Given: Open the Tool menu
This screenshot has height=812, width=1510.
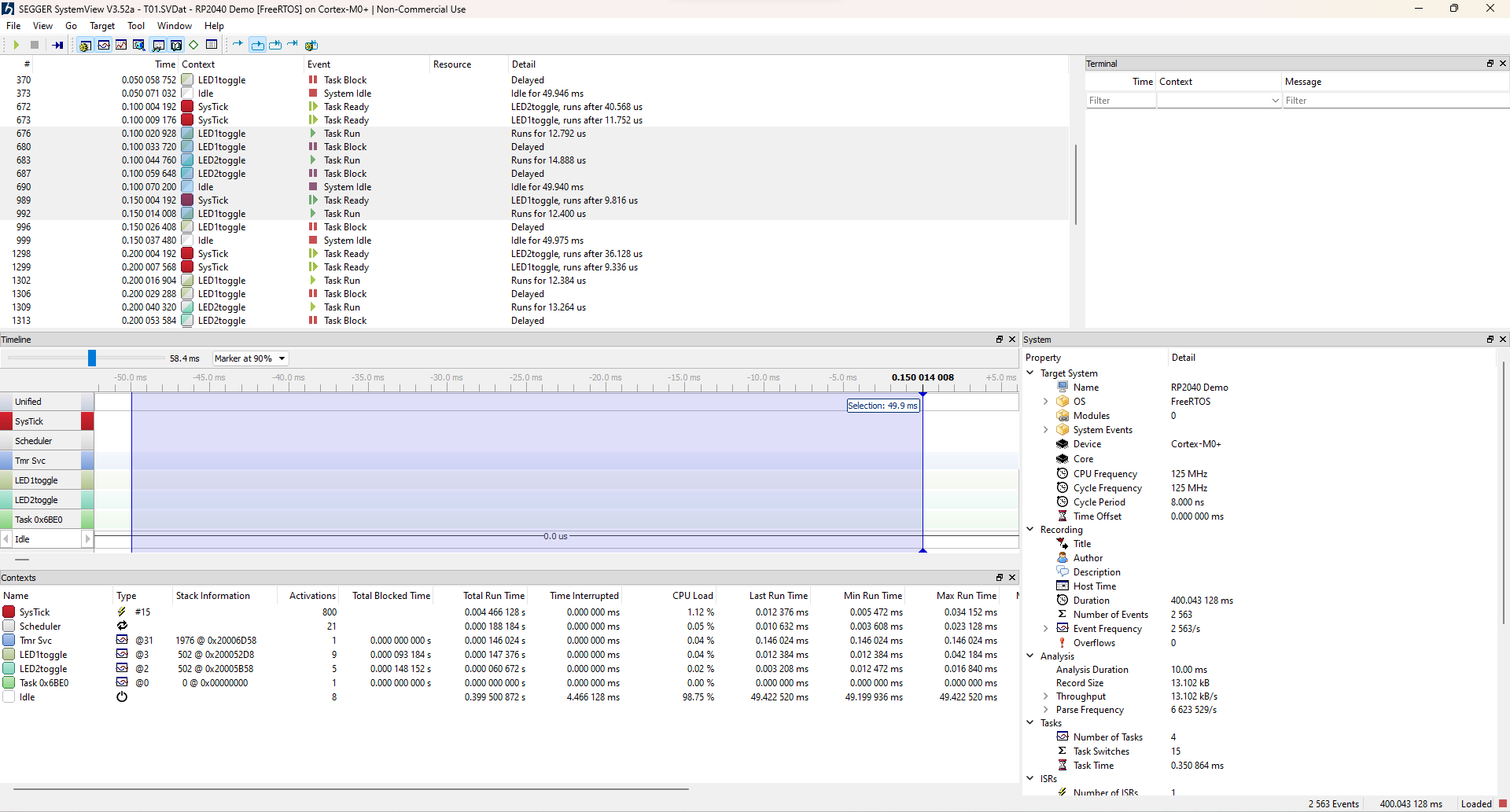Looking at the screenshot, I should [x=136, y=26].
